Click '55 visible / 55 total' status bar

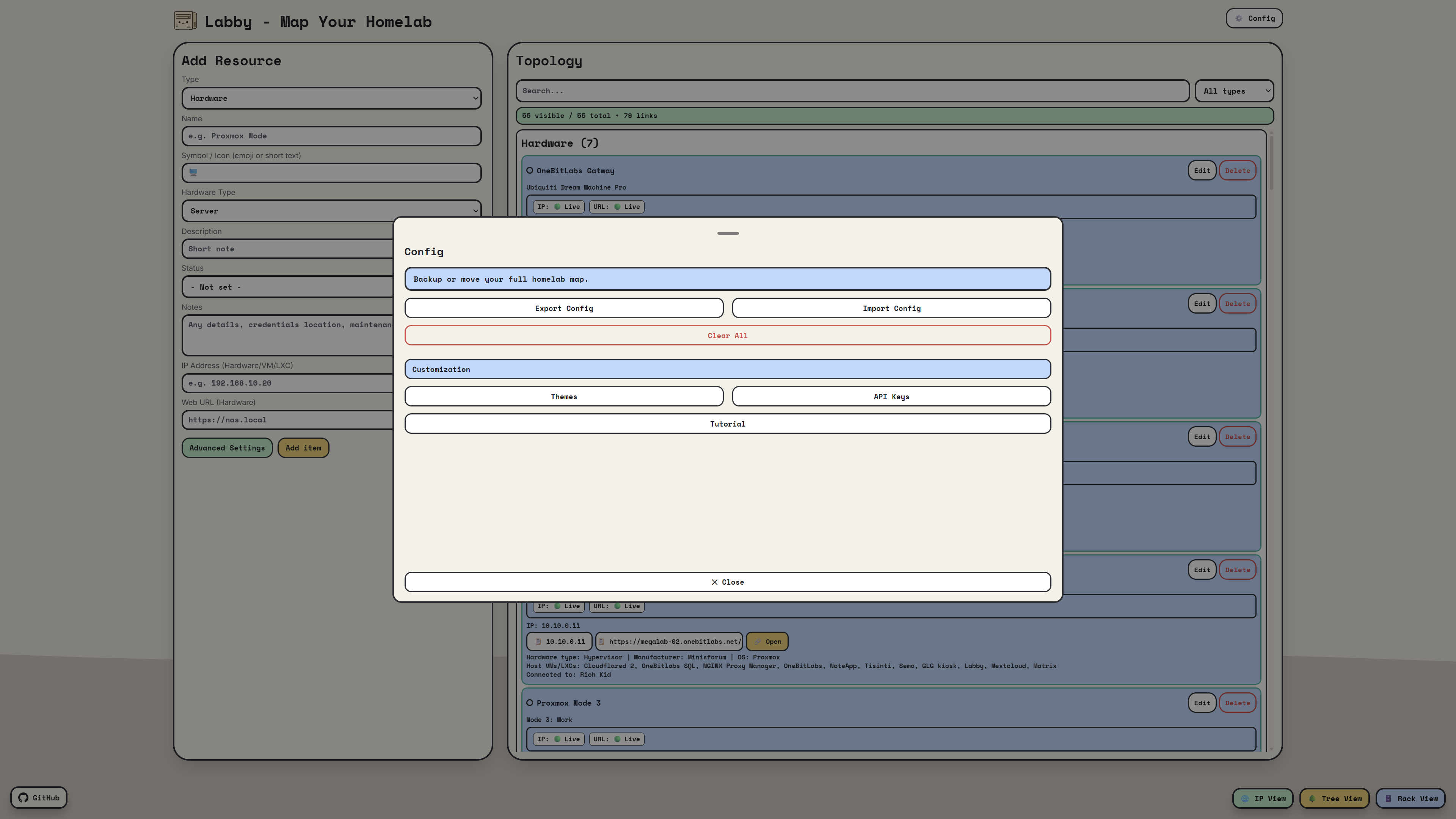click(x=895, y=116)
